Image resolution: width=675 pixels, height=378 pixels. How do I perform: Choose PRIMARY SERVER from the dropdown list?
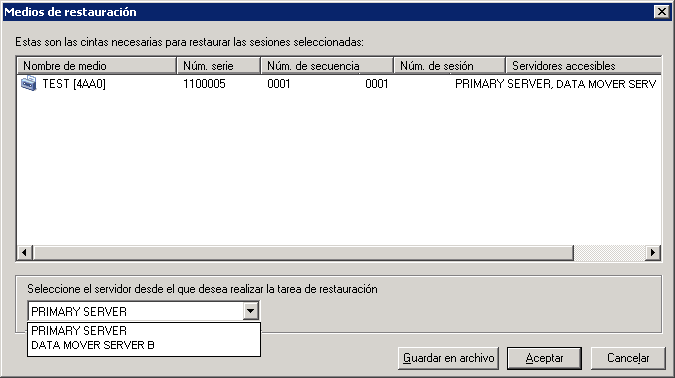[x=144, y=331]
